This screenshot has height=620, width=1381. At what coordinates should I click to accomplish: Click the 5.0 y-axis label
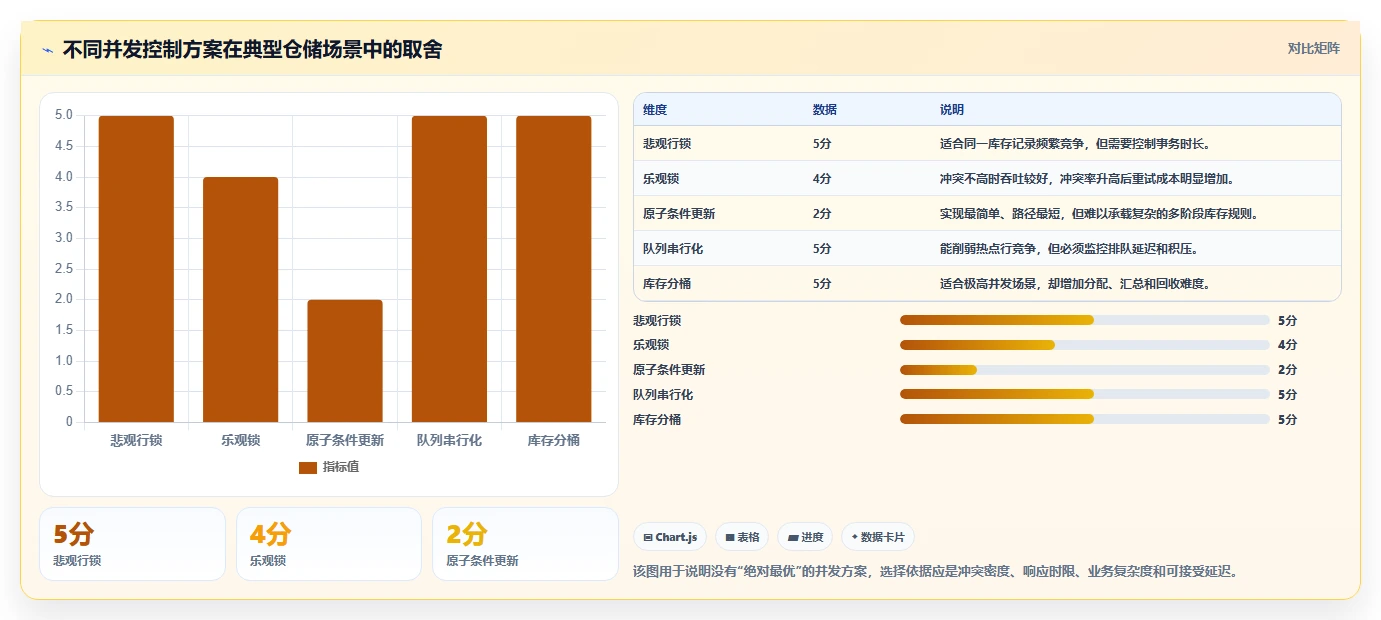coord(64,115)
